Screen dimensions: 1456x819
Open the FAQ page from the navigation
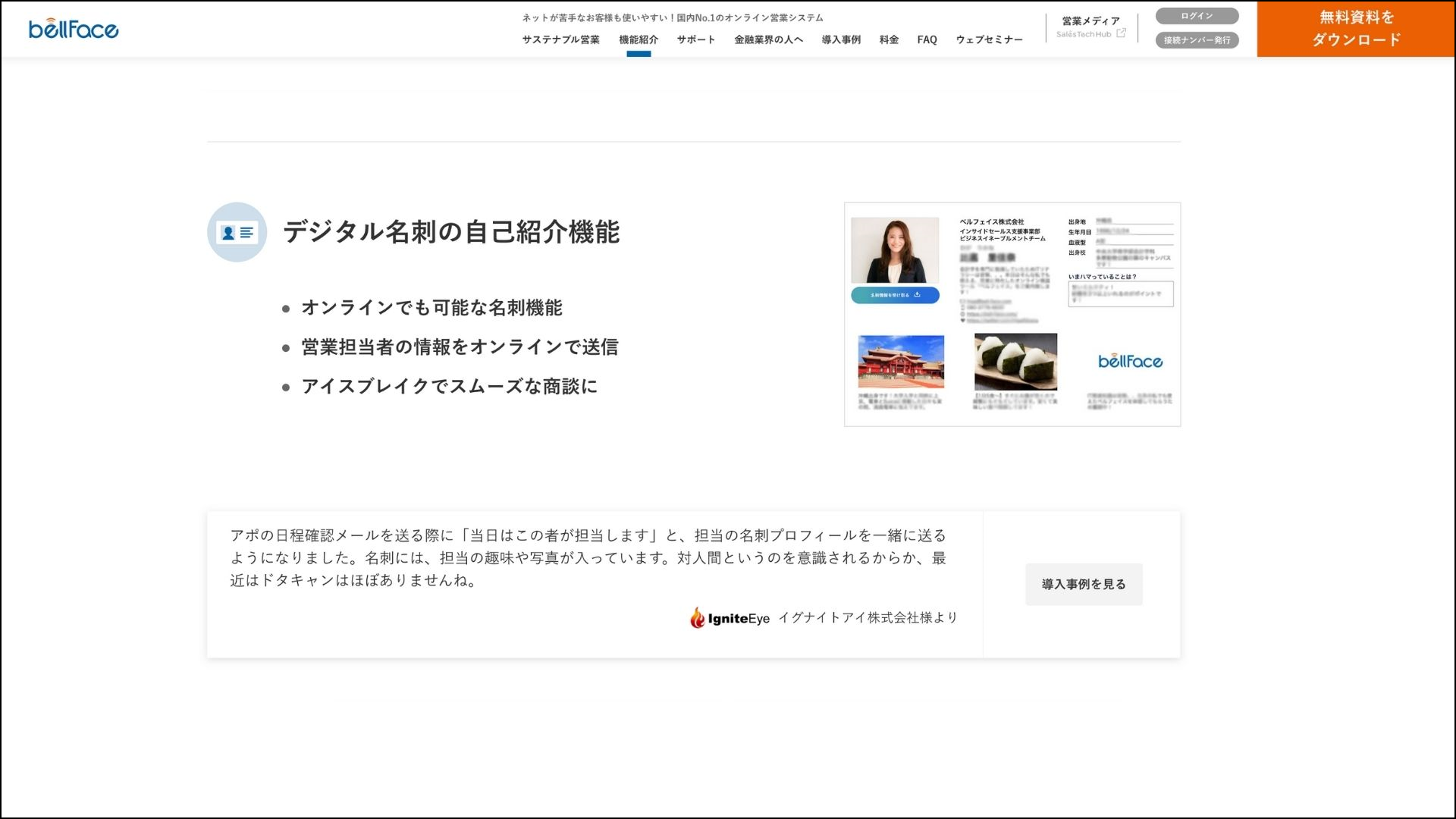(x=926, y=39)
